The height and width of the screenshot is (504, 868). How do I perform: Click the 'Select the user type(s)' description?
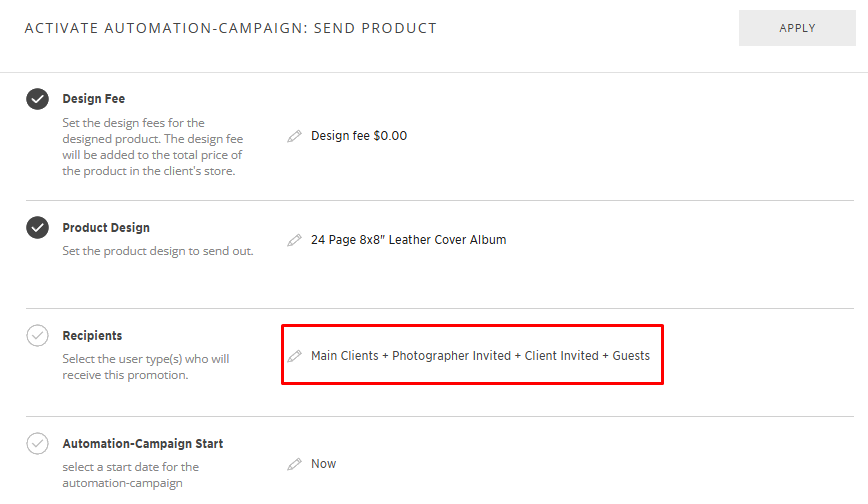(145, 367)
